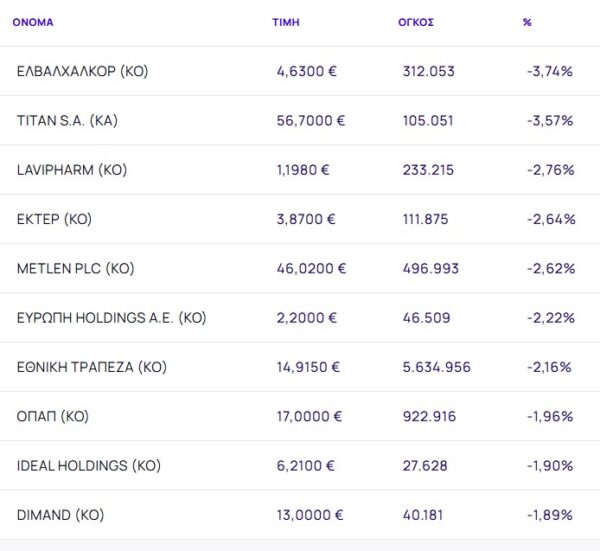
Task: Click the 46,0200 € price of METLEN
Action: tap(311, 268)
